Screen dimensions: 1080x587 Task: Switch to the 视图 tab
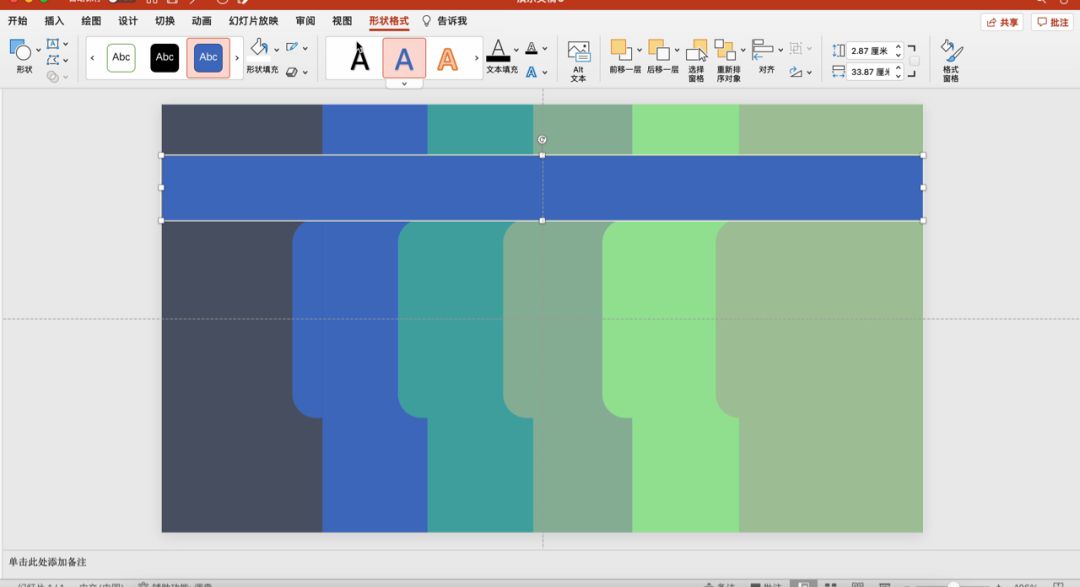[x=342, y=21]
